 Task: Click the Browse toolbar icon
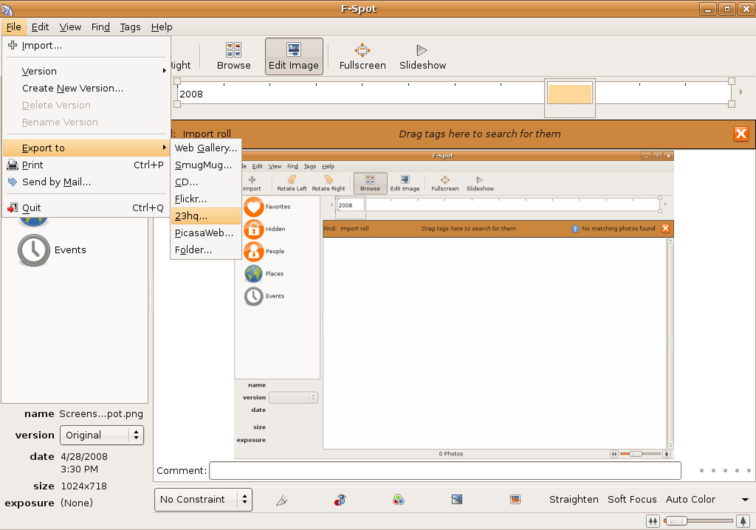click(233, 56)
